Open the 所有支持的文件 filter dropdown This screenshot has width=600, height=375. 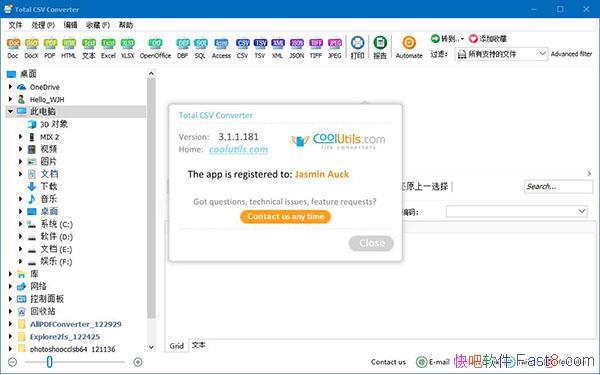point(501,54)
